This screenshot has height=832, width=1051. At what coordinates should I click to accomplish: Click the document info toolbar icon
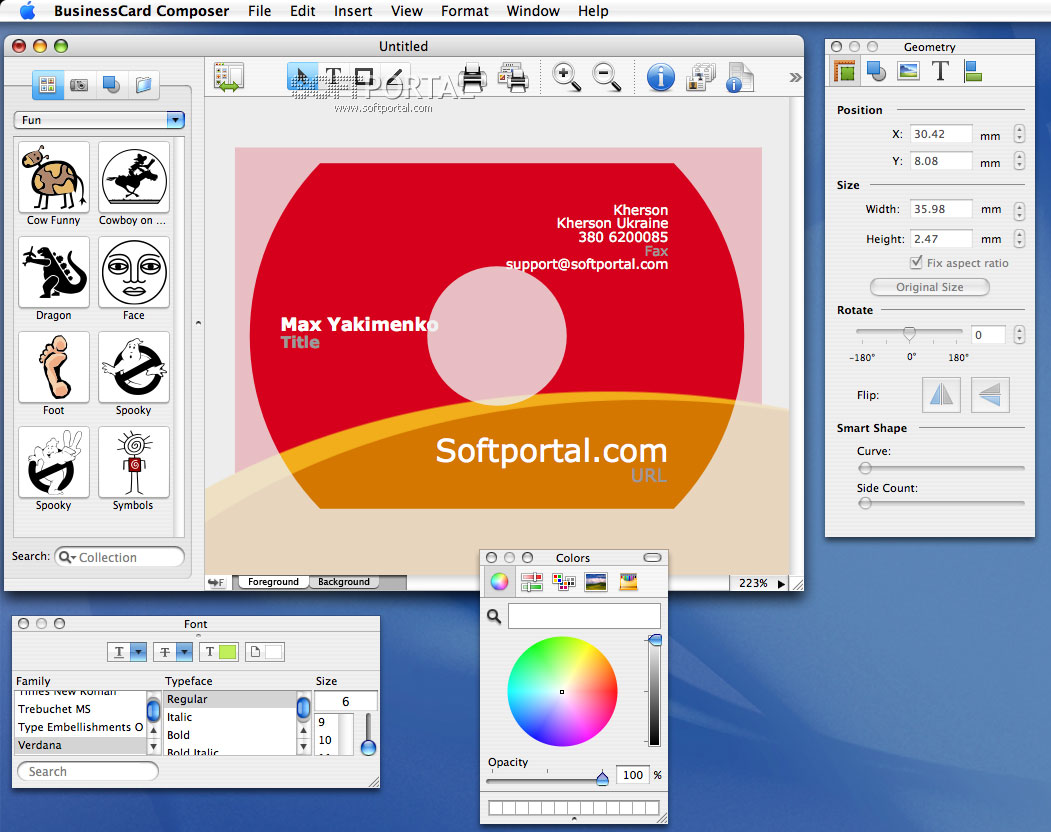(x=739, y=77)
